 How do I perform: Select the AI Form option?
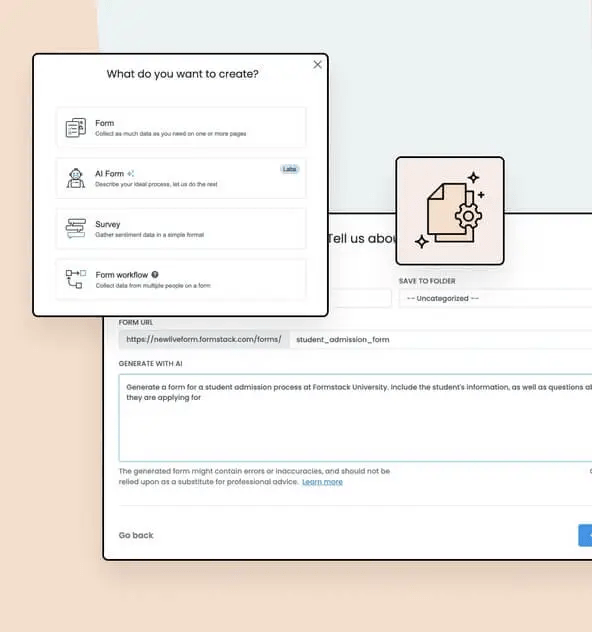pos(181,178)
